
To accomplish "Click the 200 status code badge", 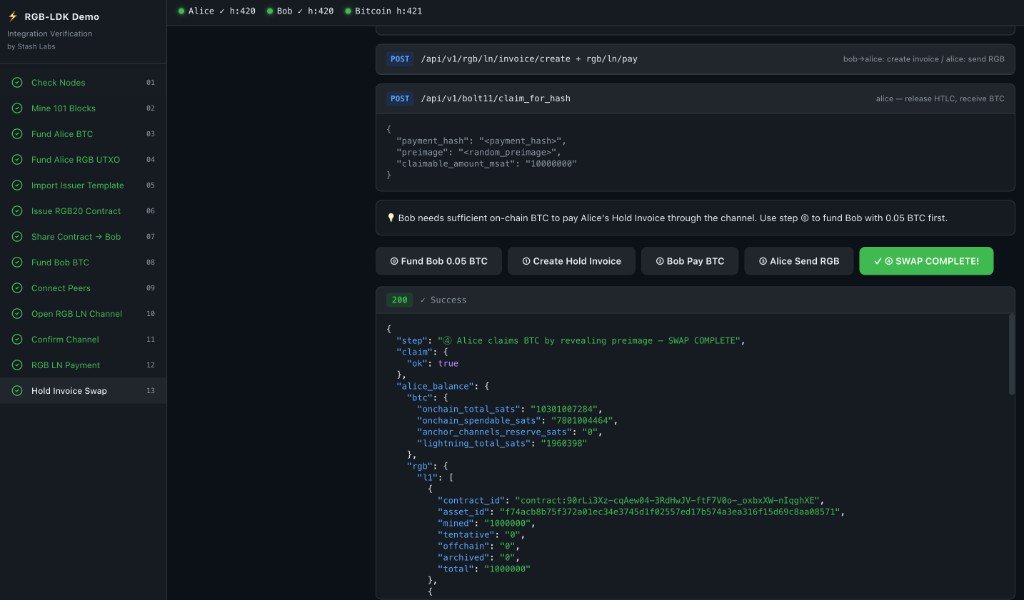I will 400,300.
